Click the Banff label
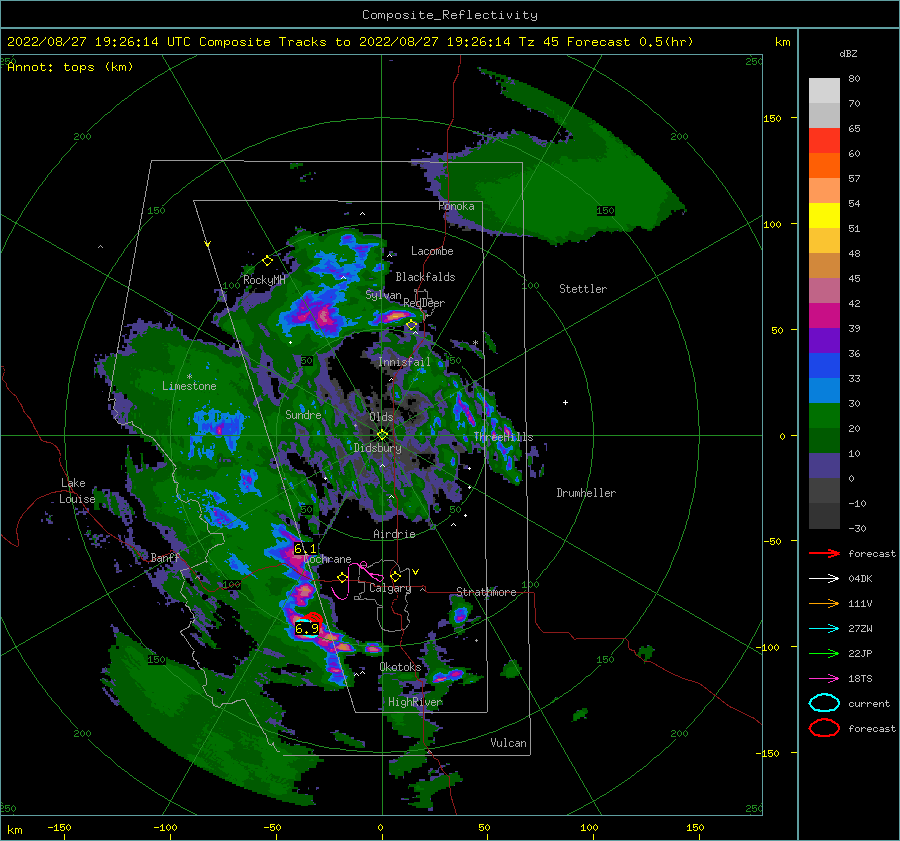This screenshot has width=900, height=841. coord(165,558)
